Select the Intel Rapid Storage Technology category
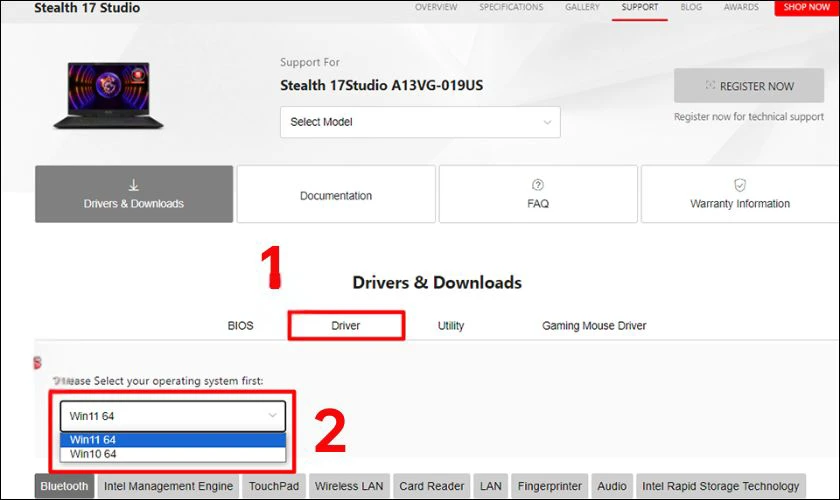The height and width of the screenshot is (500, 840). (x=721, y=486)
